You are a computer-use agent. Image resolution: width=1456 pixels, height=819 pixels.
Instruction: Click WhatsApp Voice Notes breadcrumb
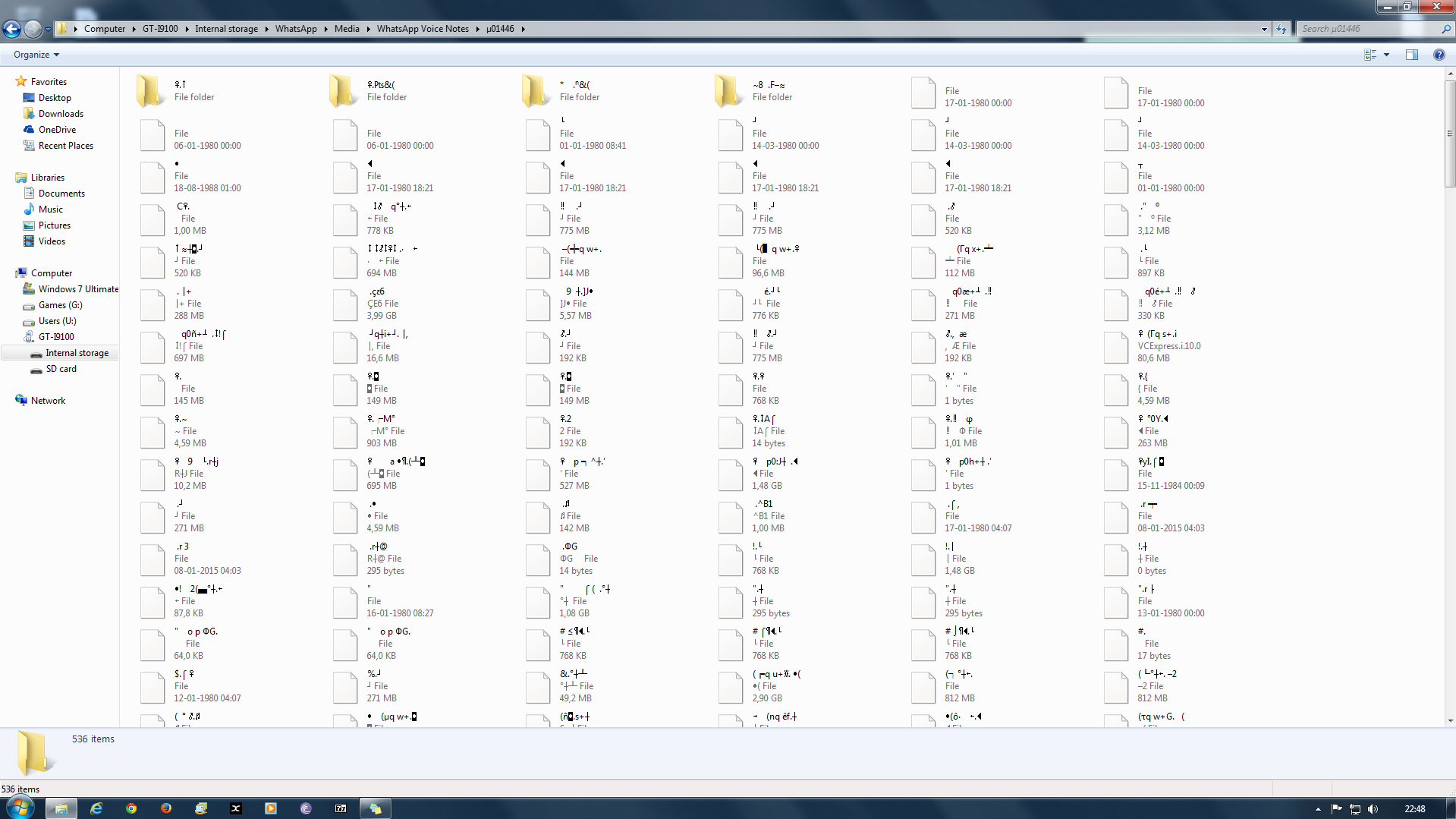click(423, 29)
